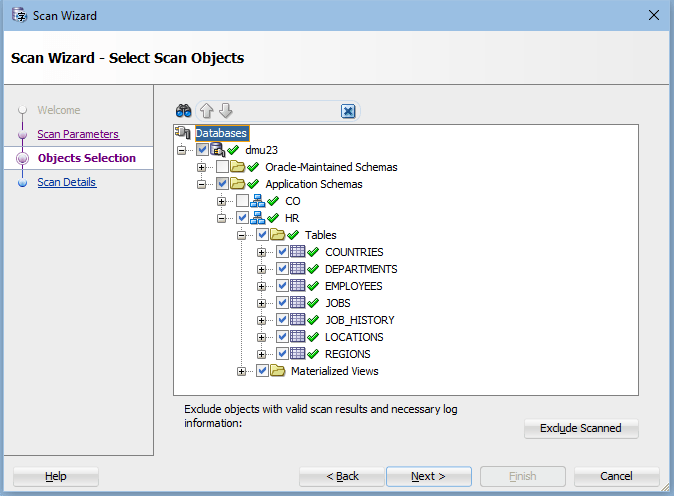Click the LOCATIONS table icon
Viewport: 674px width, 496px height.
coord(297,337)
